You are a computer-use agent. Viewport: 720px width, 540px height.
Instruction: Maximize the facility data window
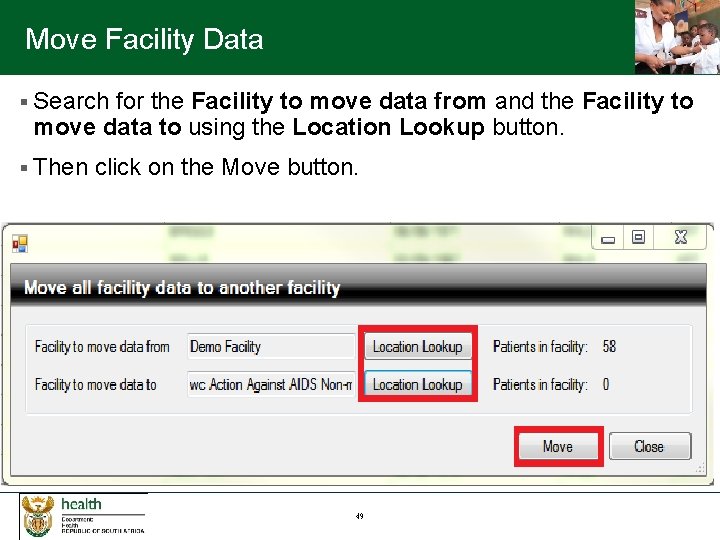[x=638, y=237]
